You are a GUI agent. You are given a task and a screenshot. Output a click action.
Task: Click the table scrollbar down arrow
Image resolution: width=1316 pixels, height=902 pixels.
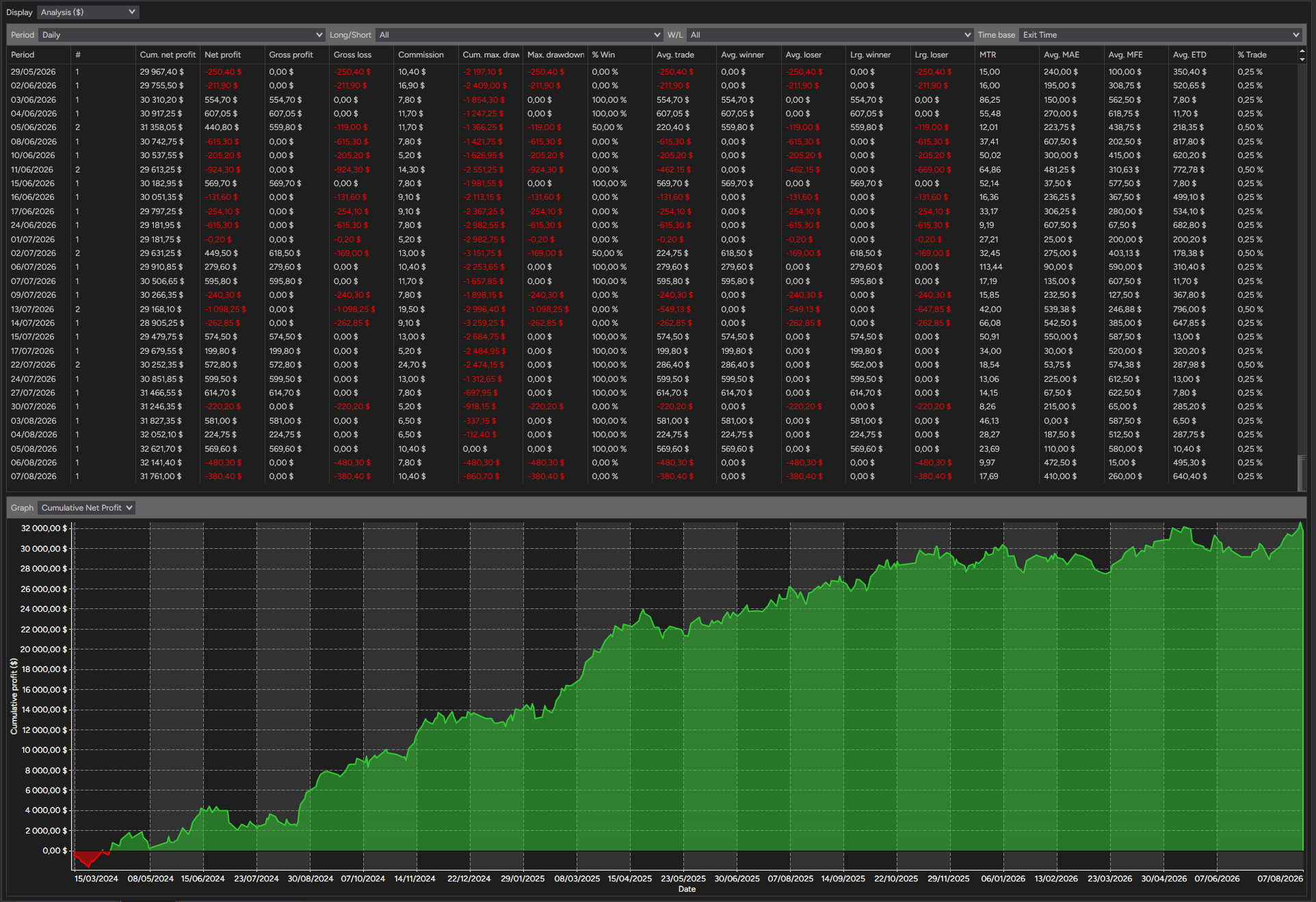point(1302,60)
